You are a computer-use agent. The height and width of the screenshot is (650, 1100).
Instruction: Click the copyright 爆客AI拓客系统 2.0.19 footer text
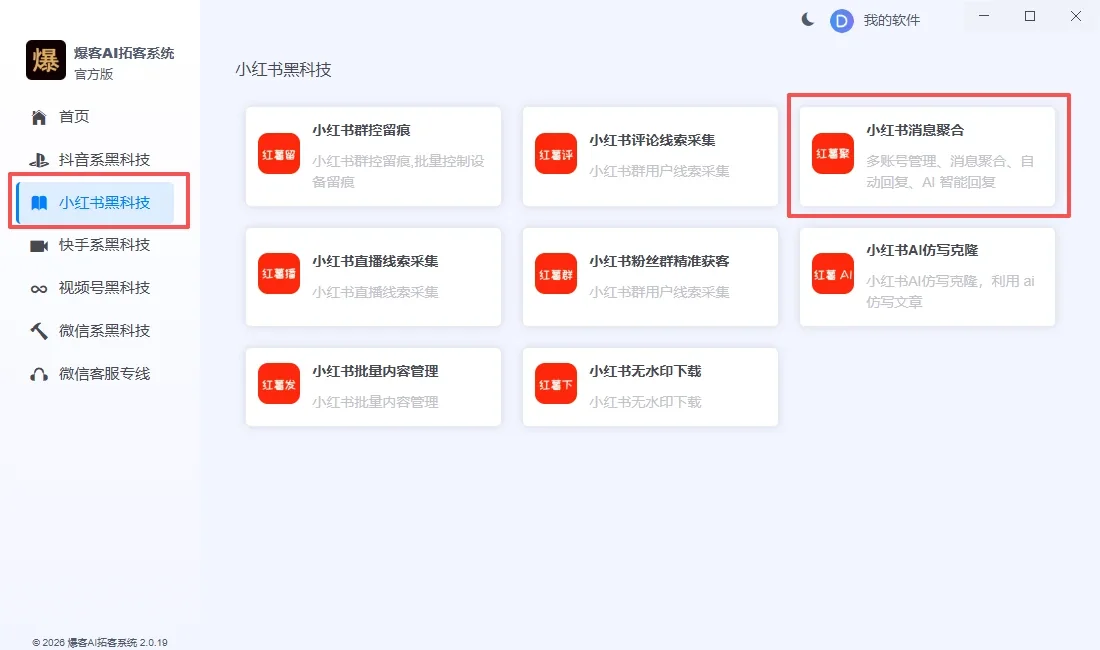click(100, 642)
